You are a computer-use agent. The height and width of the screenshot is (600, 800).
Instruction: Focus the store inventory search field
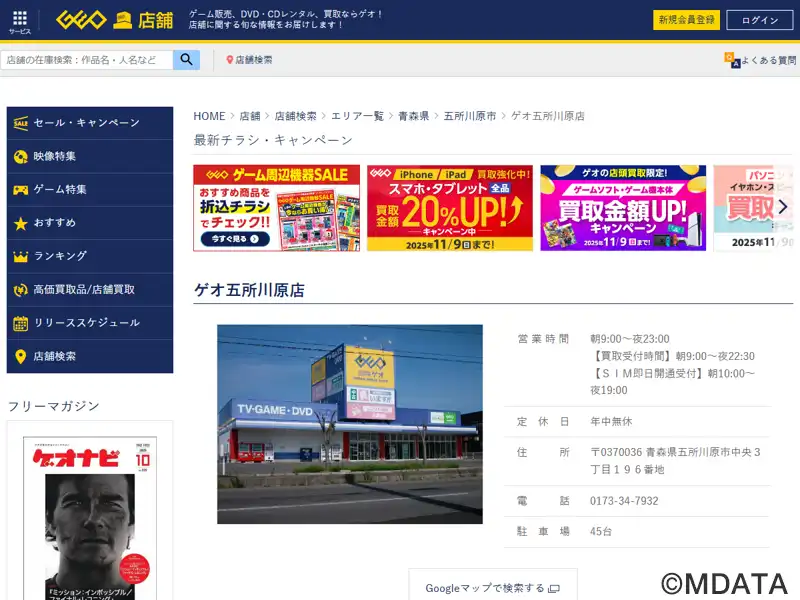click(x=87, y=60)
